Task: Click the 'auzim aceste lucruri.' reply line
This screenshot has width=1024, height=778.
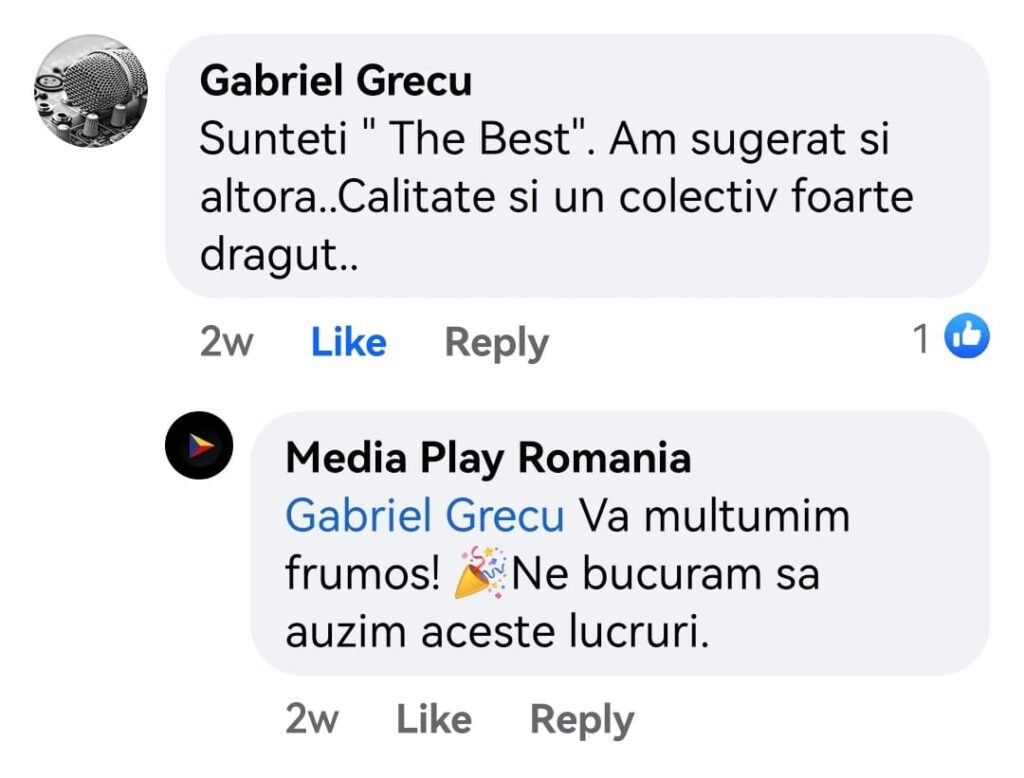Action: coord(497,634)
